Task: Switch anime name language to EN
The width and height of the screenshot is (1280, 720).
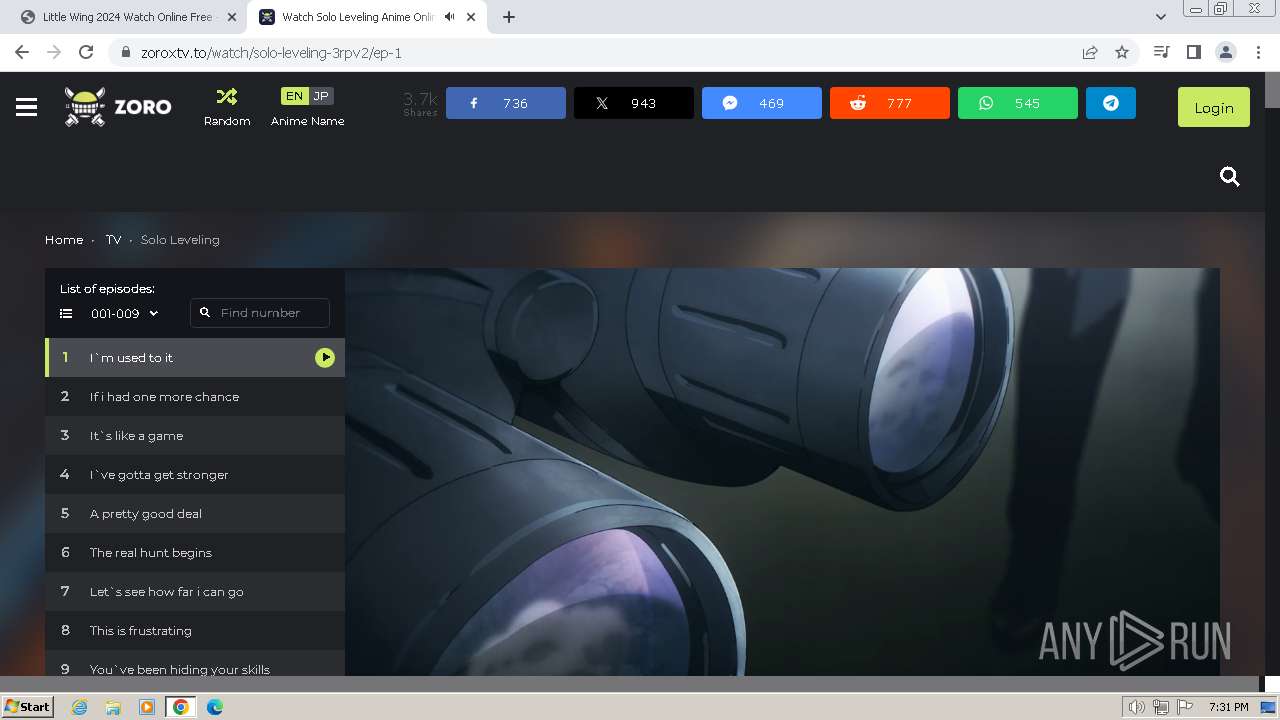Action: pos(294,96)
